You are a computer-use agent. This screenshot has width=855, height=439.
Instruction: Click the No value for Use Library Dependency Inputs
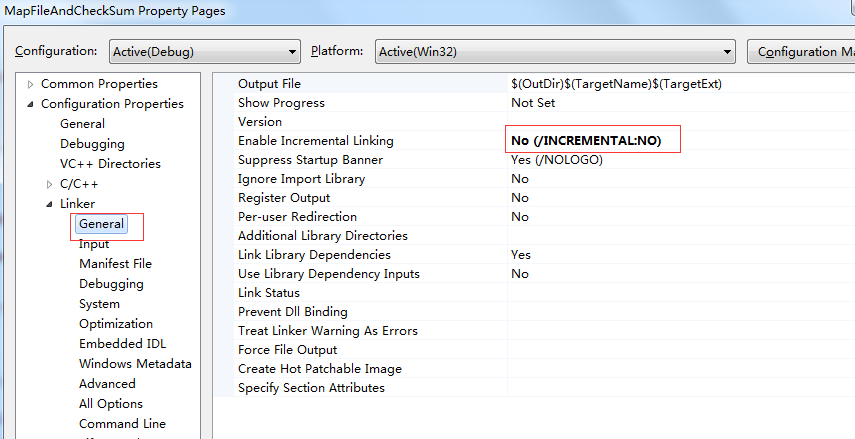pyautogui.click(x=520, y=274)
